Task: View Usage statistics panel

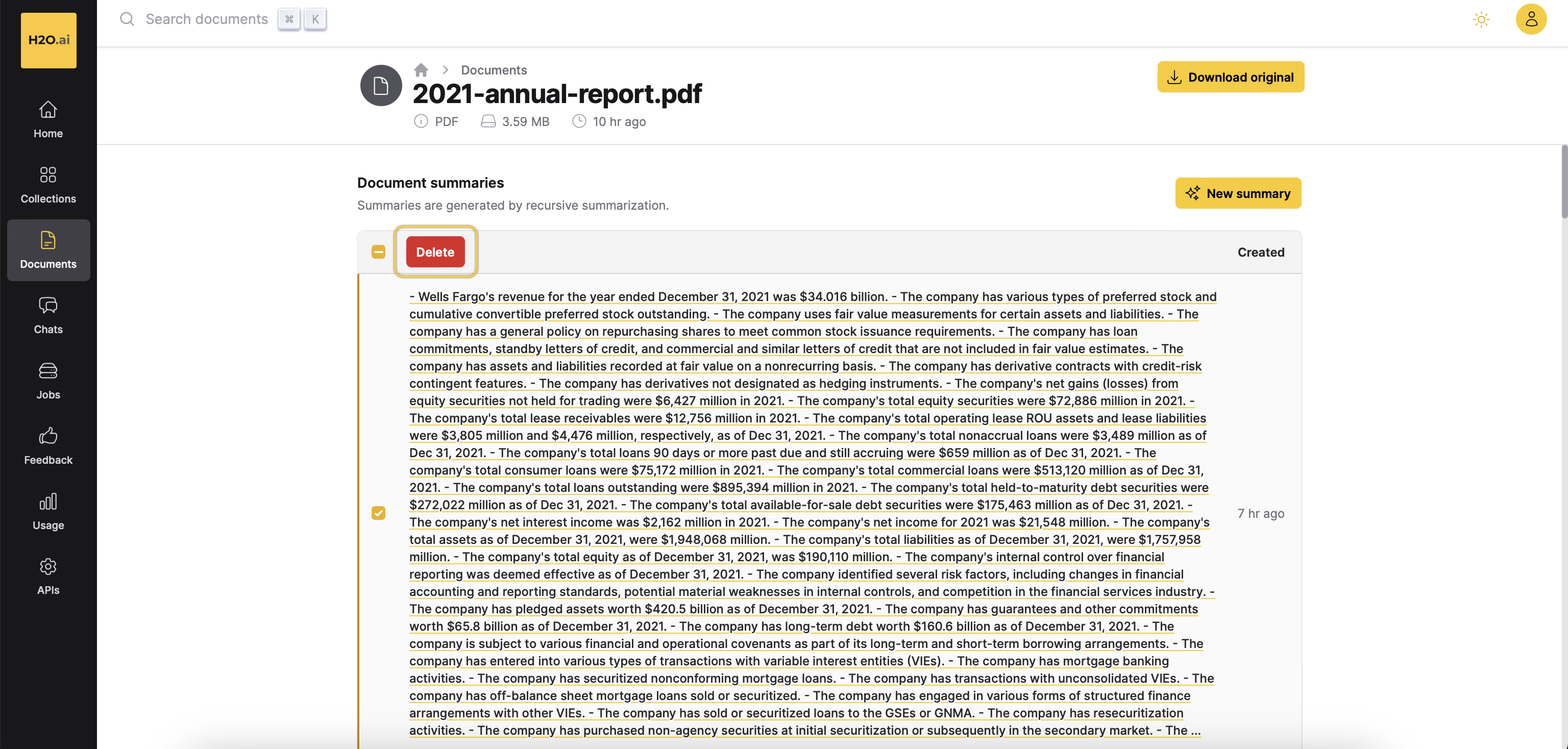Action: [48, 511]
